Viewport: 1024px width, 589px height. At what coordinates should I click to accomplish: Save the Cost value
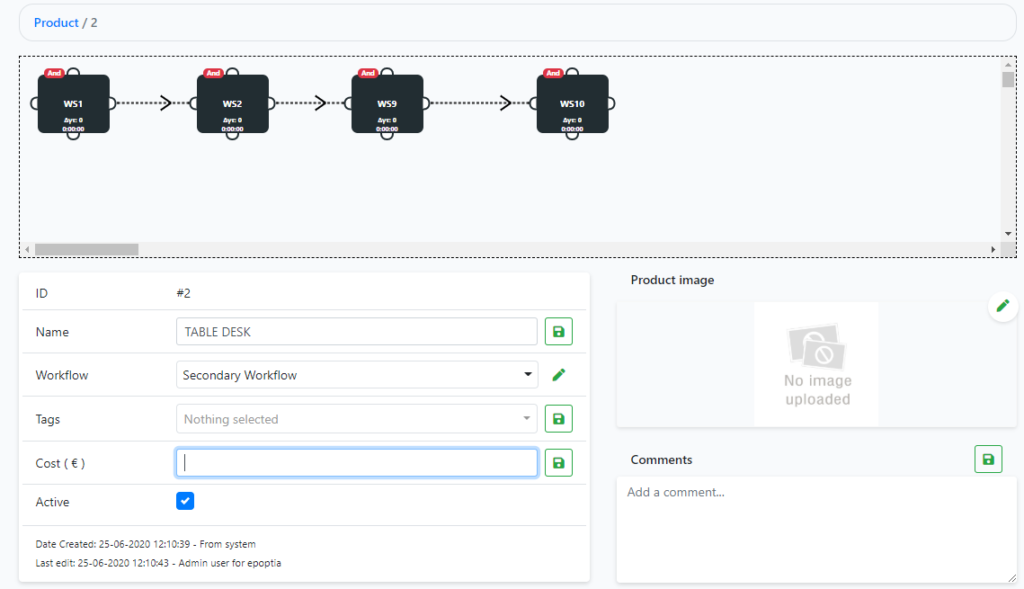pos(558,462)
